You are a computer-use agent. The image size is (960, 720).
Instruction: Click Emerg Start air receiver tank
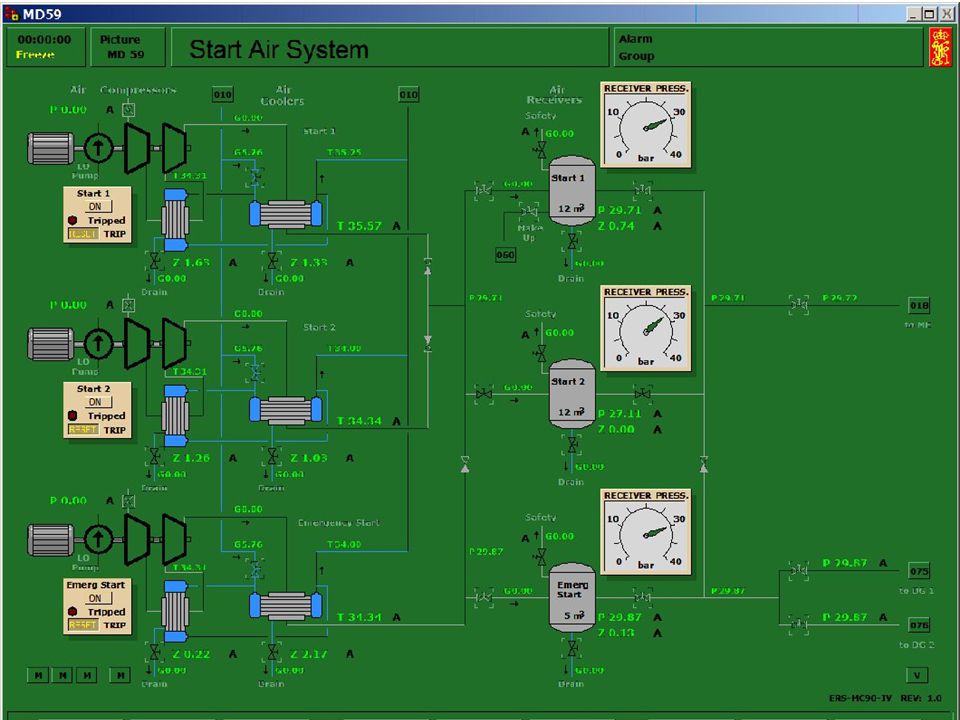(x=571, y=598)
